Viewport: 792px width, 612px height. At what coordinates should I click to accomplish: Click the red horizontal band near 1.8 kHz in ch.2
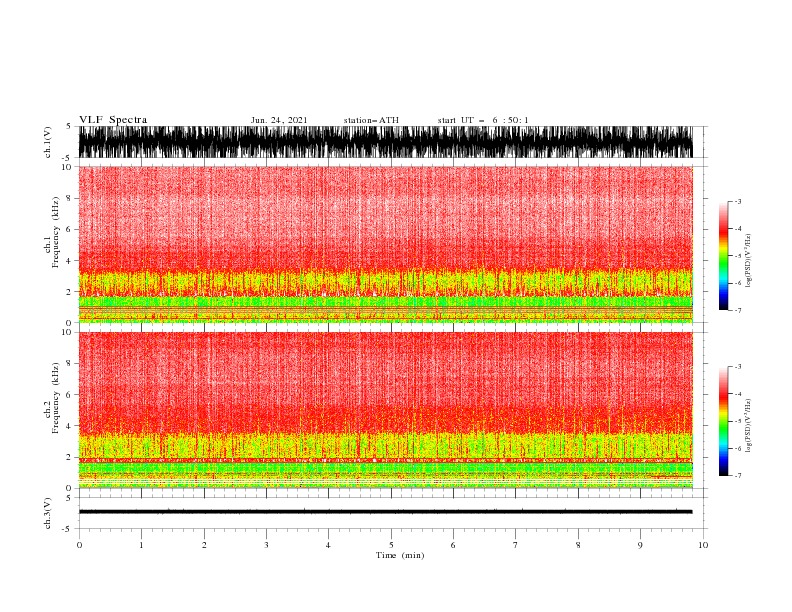tap(385, 461)
